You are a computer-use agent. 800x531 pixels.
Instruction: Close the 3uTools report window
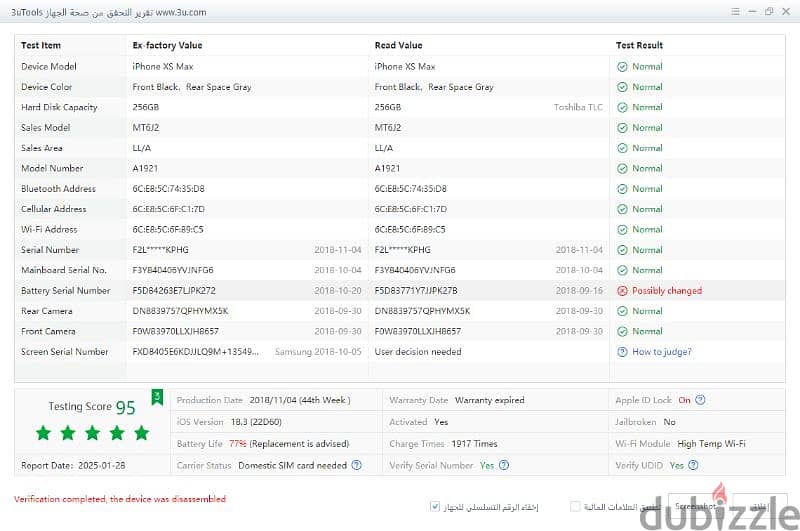tap(786, 12)
